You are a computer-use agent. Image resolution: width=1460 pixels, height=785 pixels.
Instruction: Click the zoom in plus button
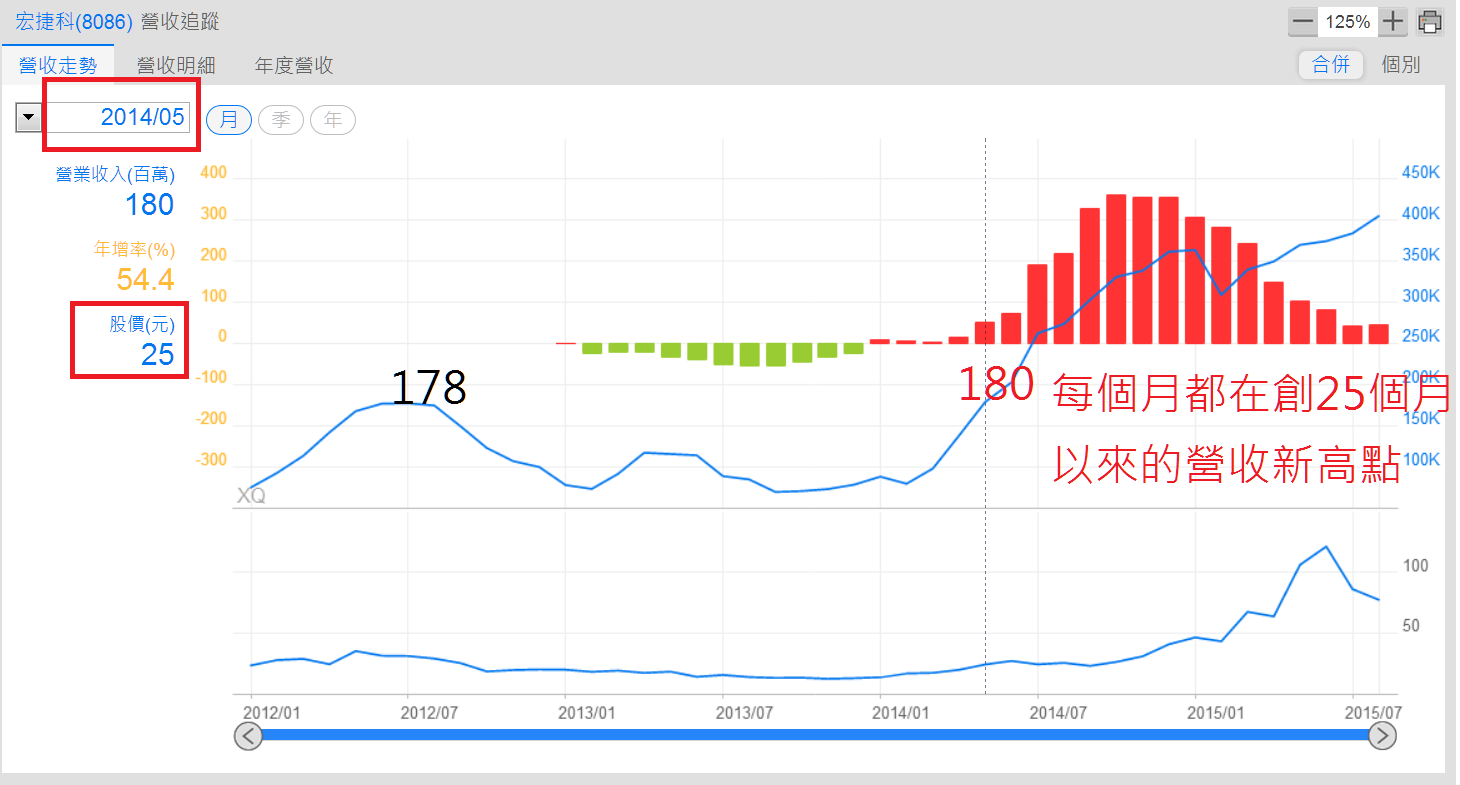tap(1393, 21)
